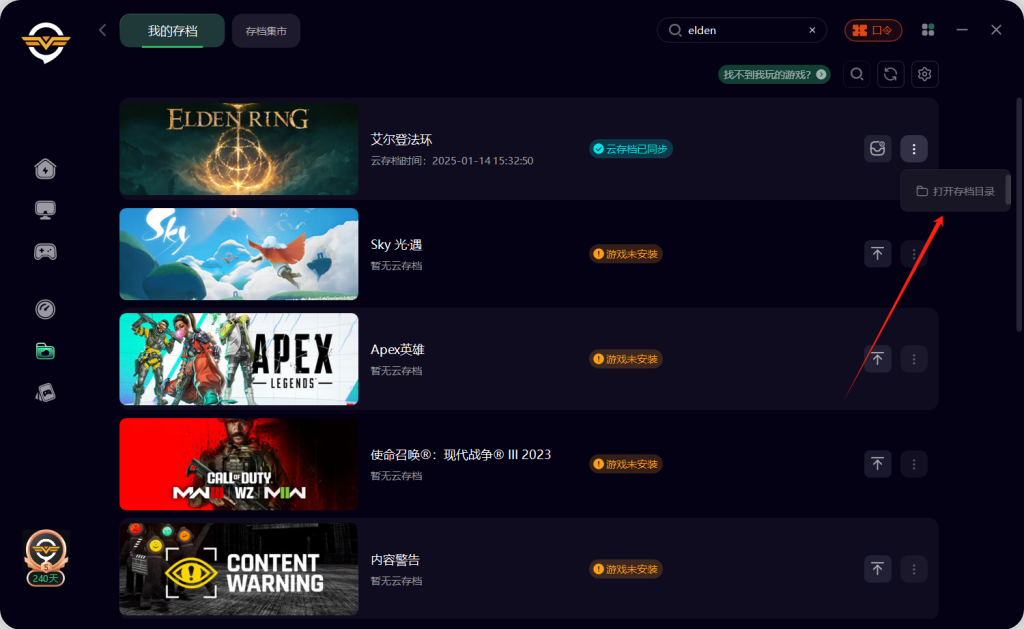Select the monitor icon in sidebar
Image resolution: width=1024 pixels, height=629 pixels.
45,210
